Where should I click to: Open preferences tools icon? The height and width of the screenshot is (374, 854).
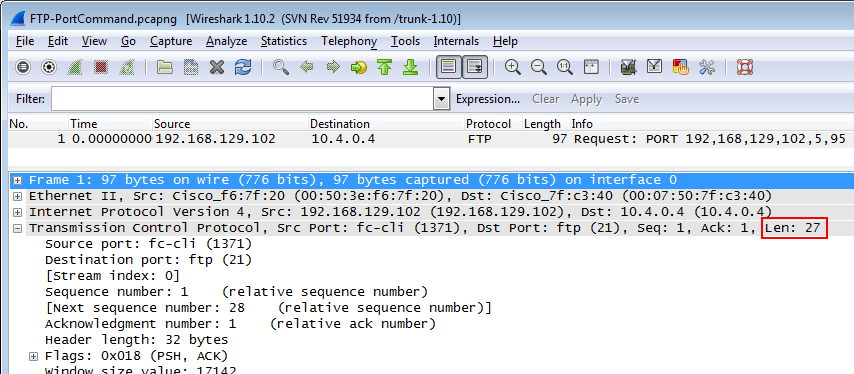tap(707, 68)
